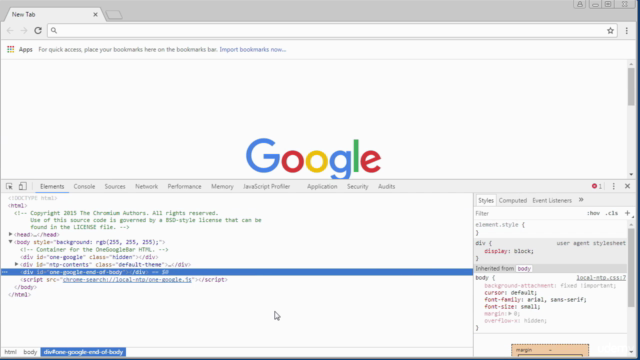
Task: Click the Google logo on page
Action: tap(313, 158)
